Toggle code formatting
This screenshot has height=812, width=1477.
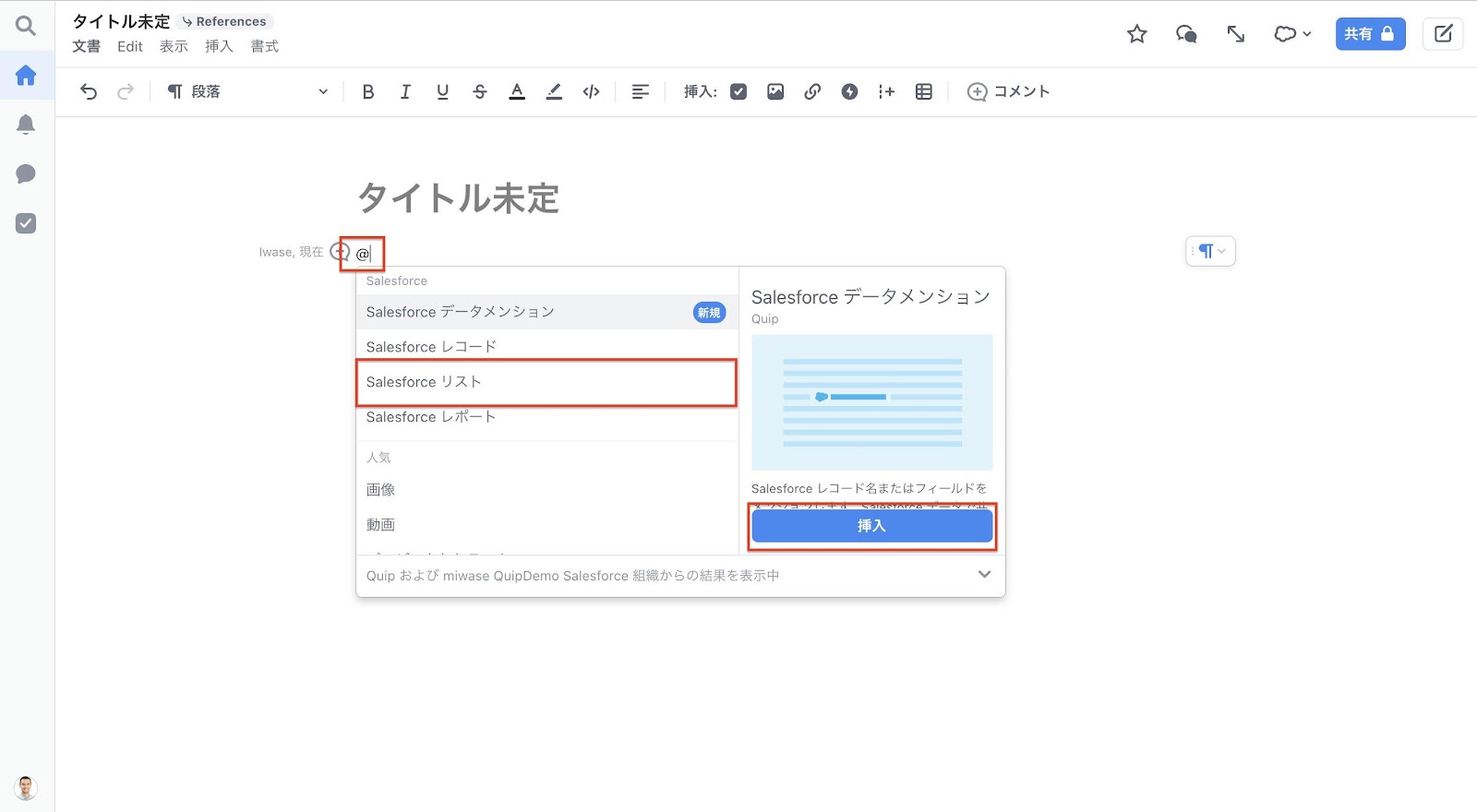tap(592, 91)
